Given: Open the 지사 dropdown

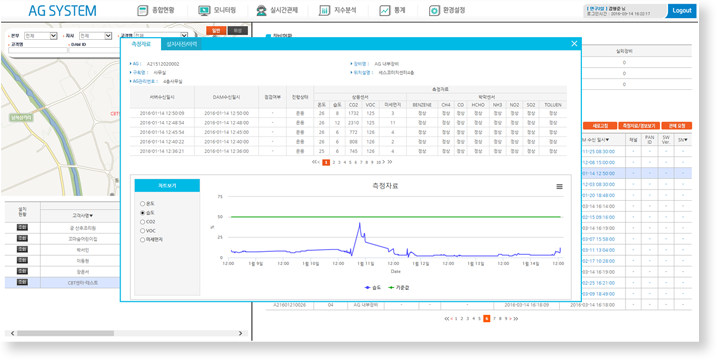Looking at the screenshot, I should point(95,36).
